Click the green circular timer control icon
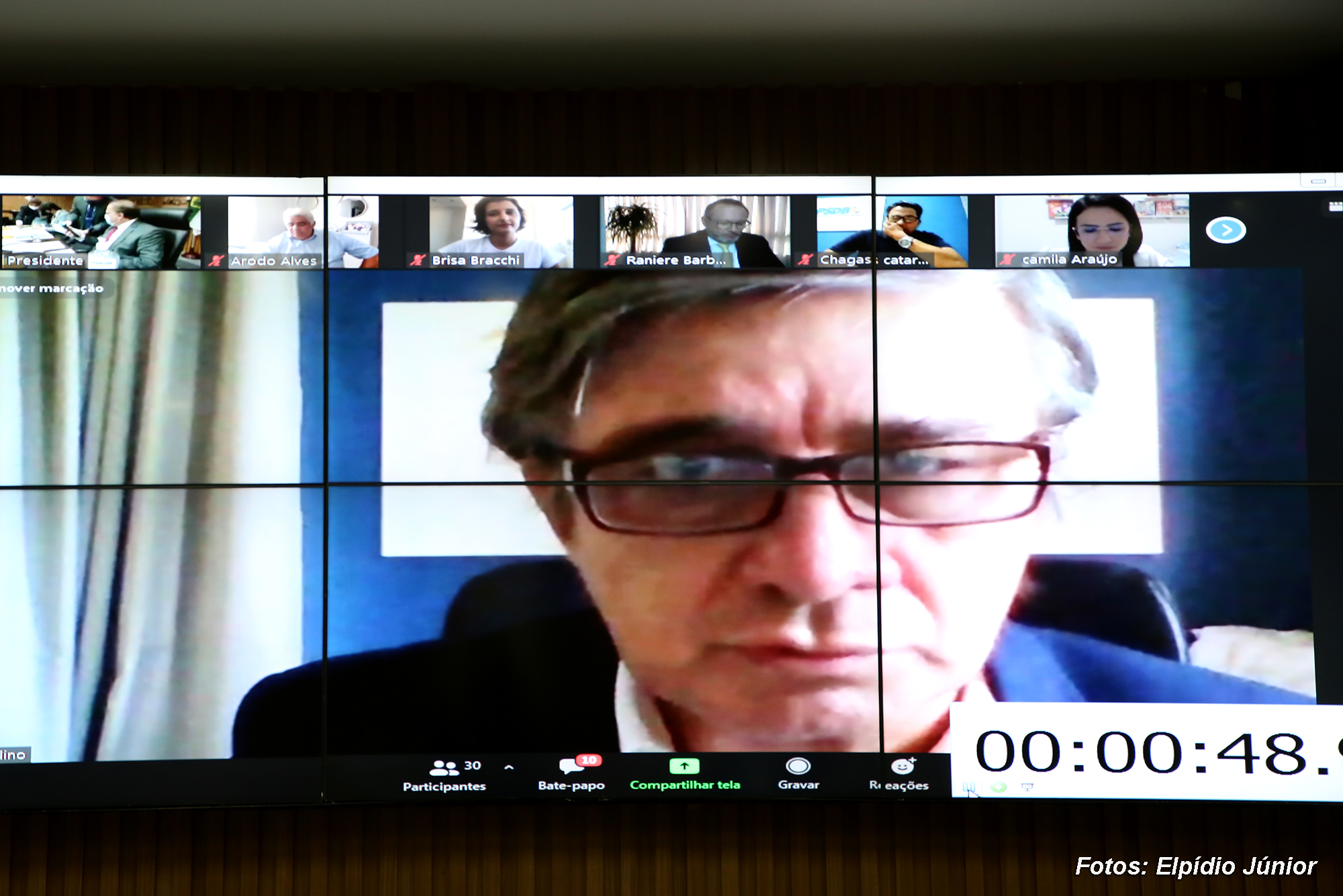This screenshot has height=896, width=1343. (x=999, y=787)
